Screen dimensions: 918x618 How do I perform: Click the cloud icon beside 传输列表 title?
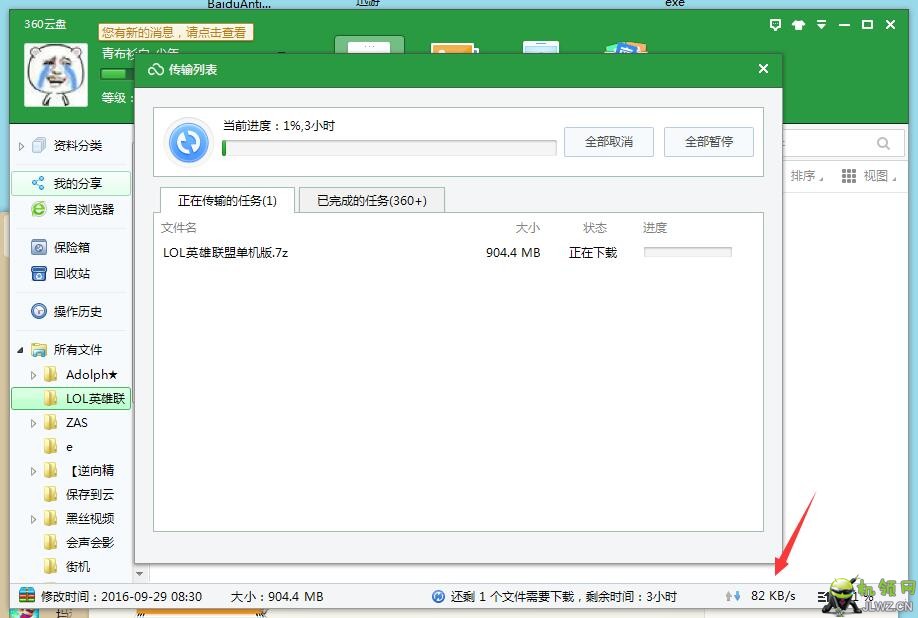(156, 70)
